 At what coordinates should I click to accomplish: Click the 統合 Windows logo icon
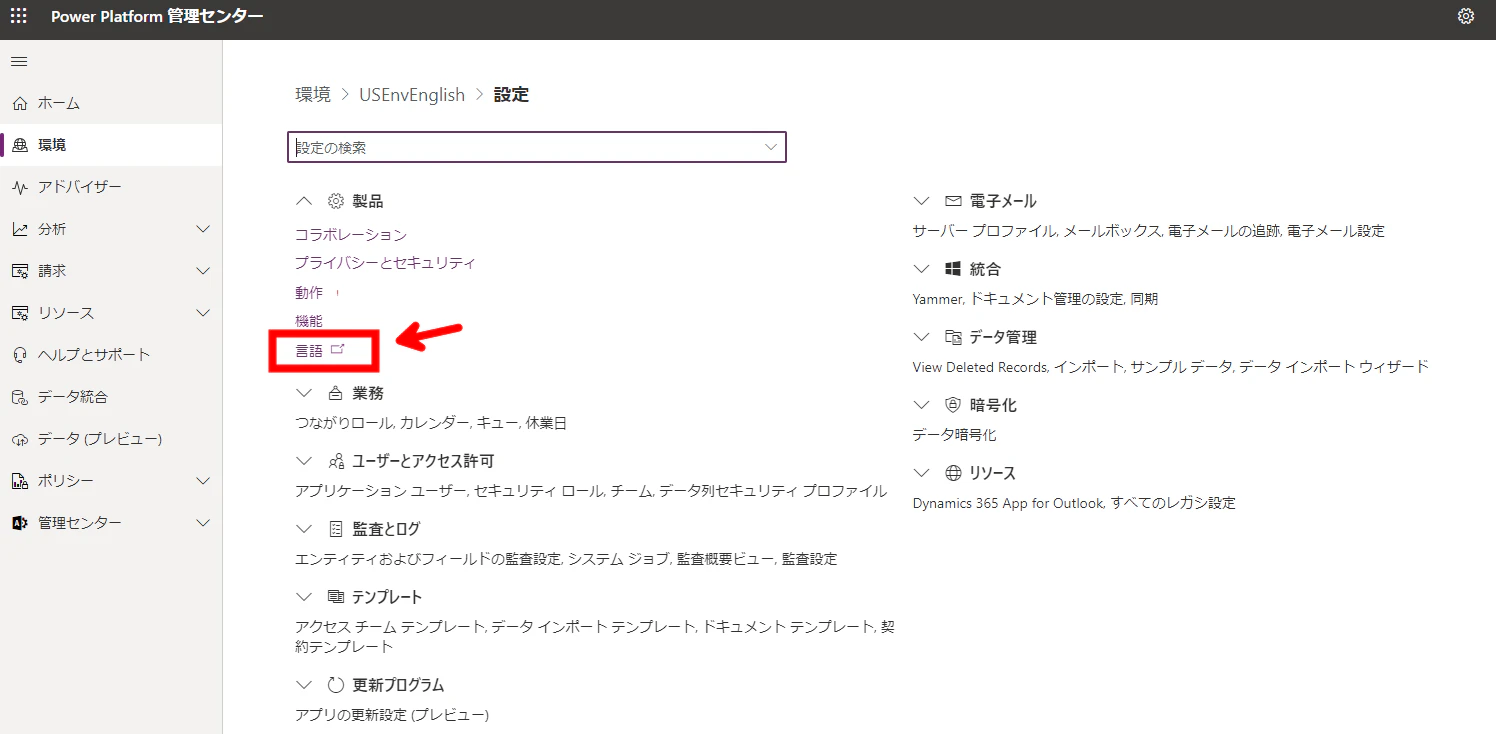pyautogui.click(x=953, y=269)
